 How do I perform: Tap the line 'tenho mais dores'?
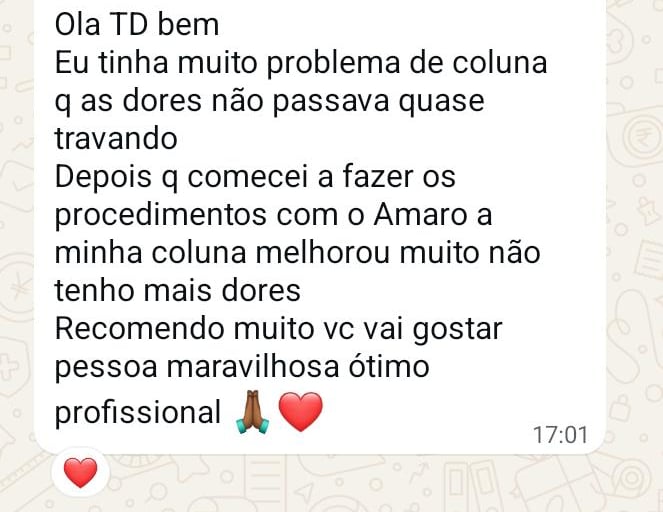(178, 291)
